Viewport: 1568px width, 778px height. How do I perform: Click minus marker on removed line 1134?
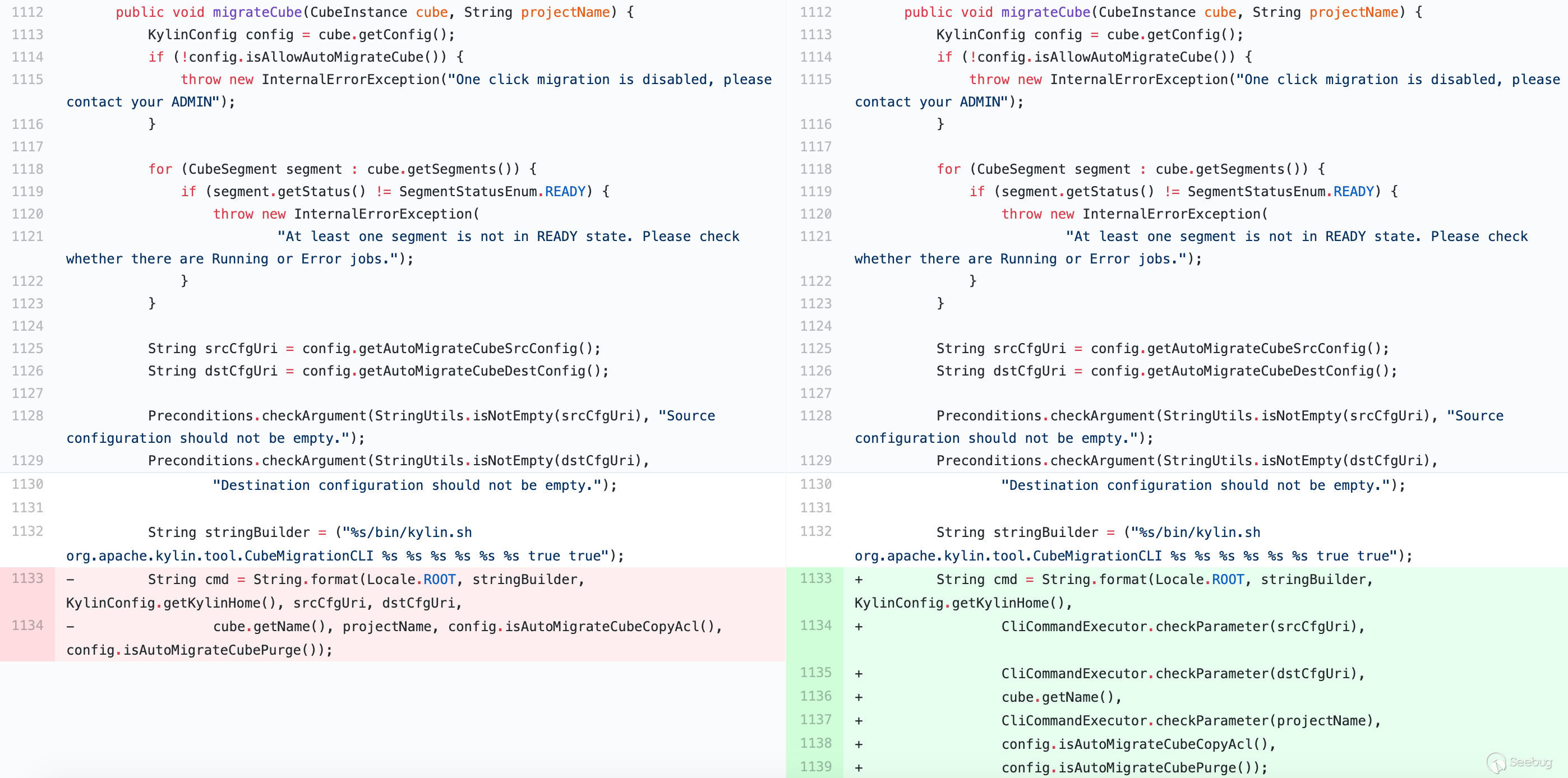[71, 627]
